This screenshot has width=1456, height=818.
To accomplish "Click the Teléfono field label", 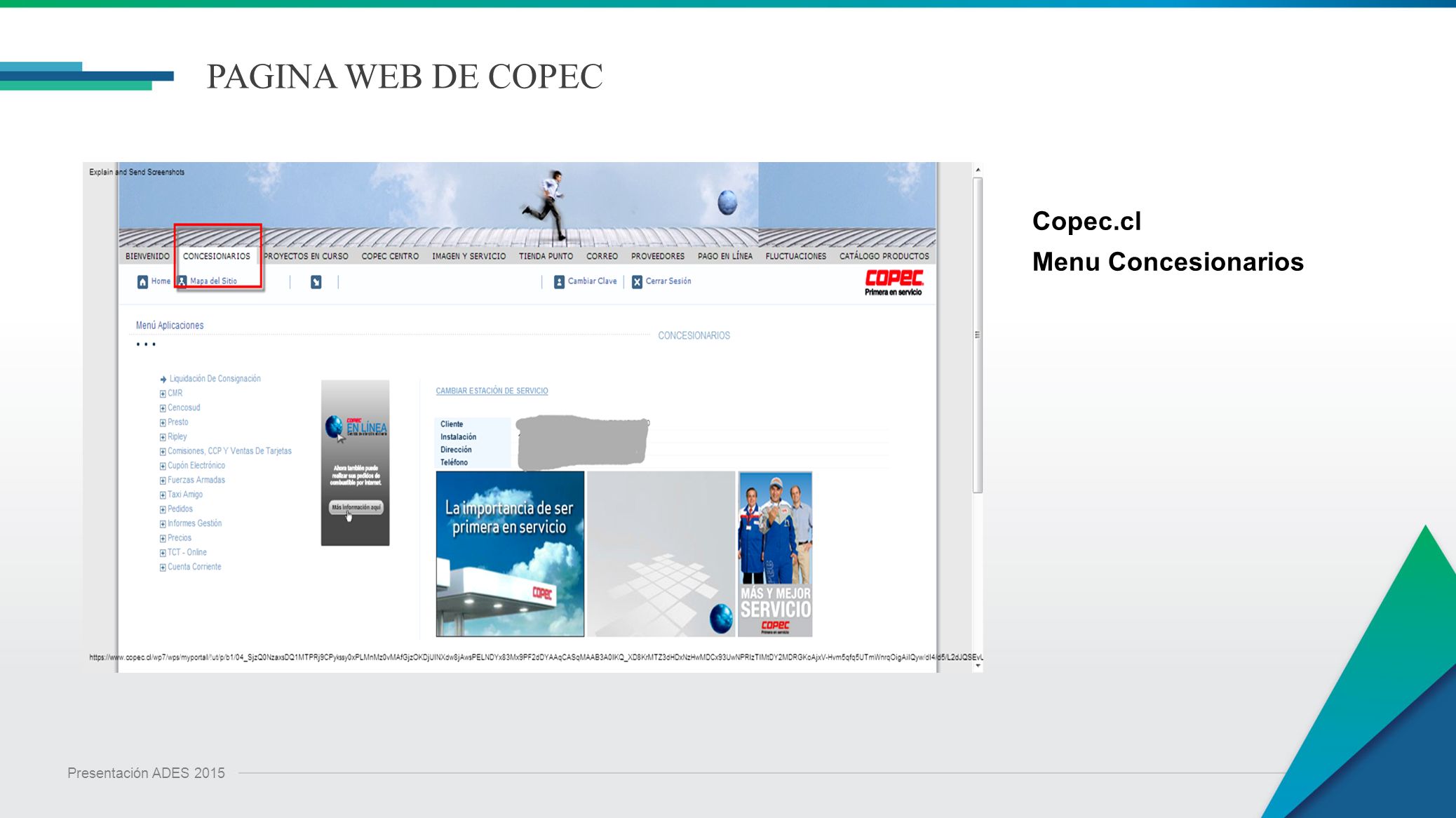I will 454,462.
